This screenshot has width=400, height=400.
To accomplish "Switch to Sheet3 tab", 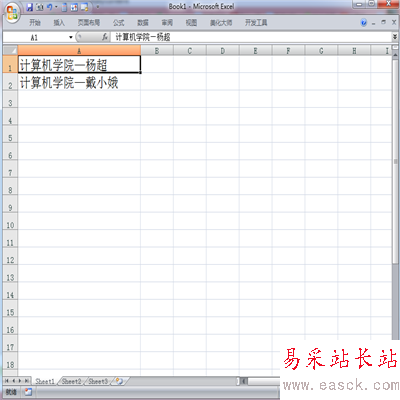I will (98, 381).
